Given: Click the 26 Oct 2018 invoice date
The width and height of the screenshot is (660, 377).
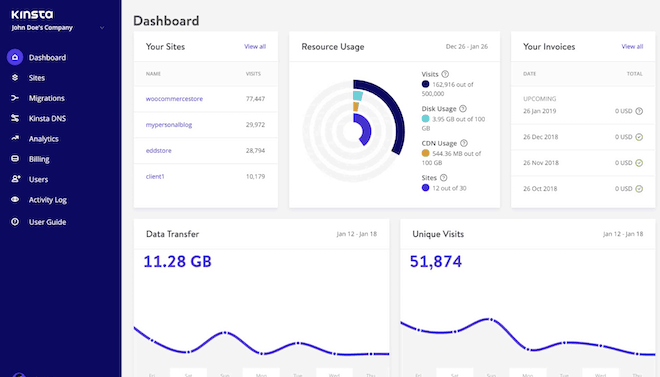Looking at the screenshot, I should click(540, 188).
